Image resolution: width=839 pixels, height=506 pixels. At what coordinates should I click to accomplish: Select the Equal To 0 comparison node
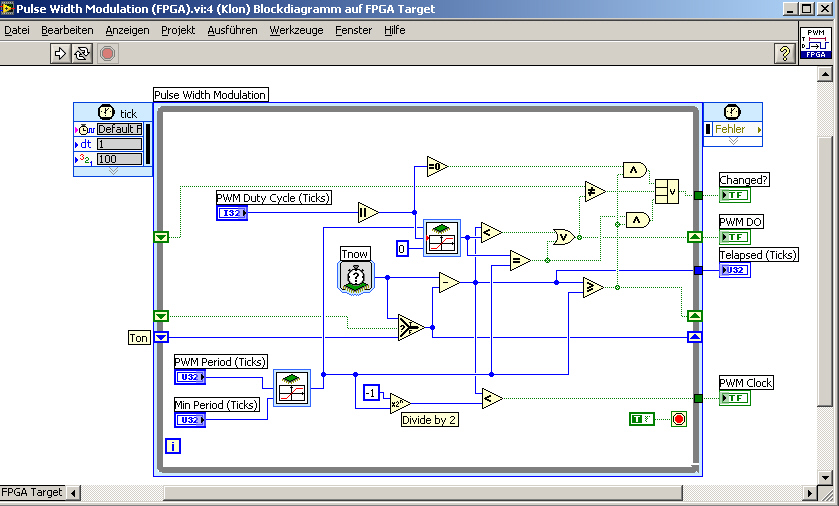click(x=437, y=166)
